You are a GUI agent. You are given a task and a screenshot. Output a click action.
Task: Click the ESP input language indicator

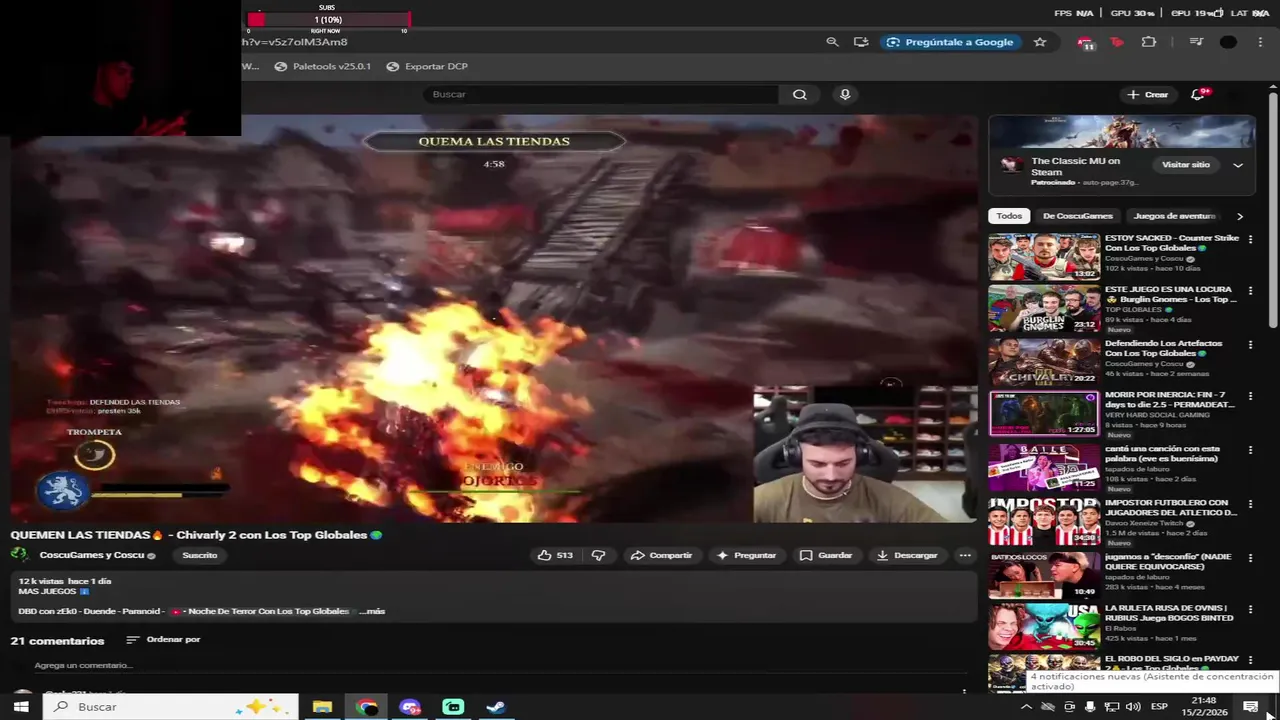[1160, 707]
